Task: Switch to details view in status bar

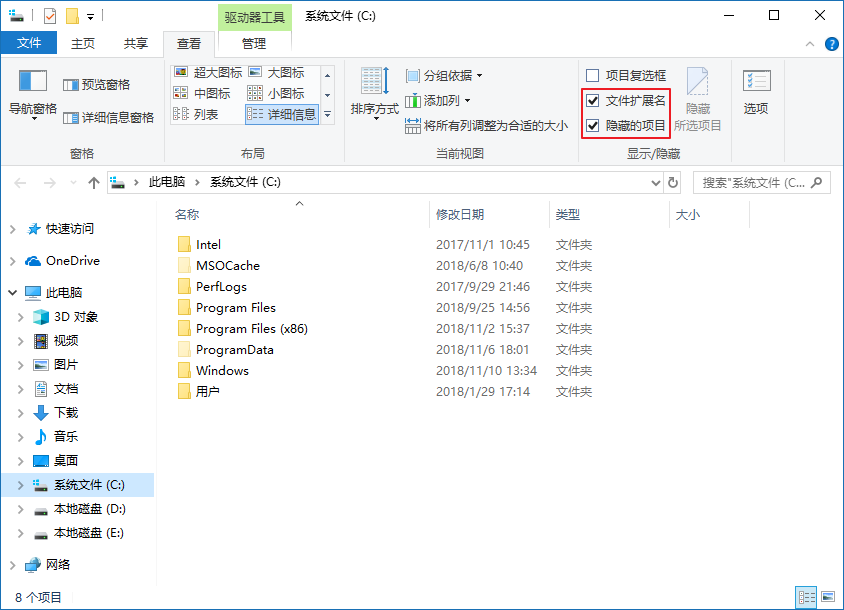Action: point(806,597)
